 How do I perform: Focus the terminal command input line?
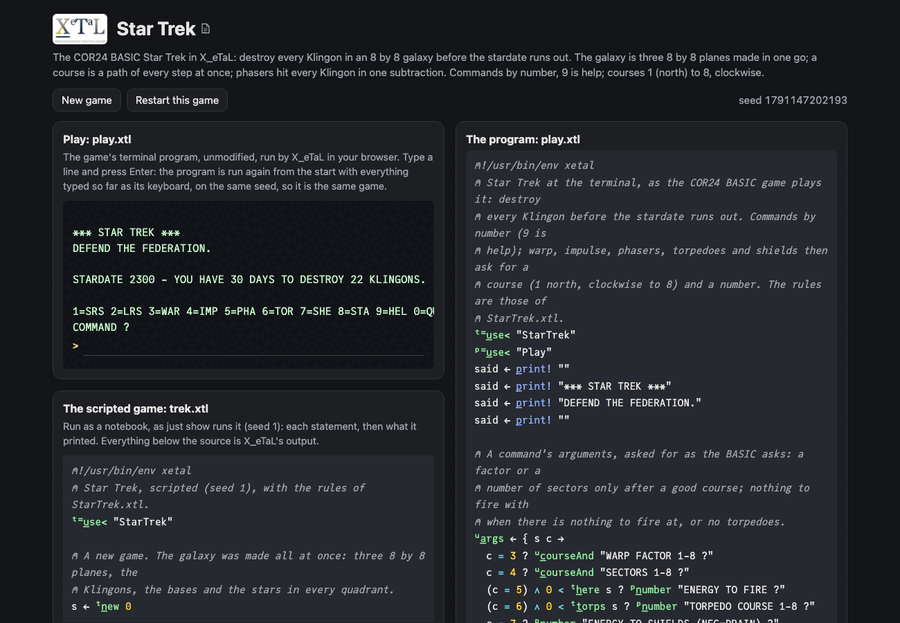point(253,346)
